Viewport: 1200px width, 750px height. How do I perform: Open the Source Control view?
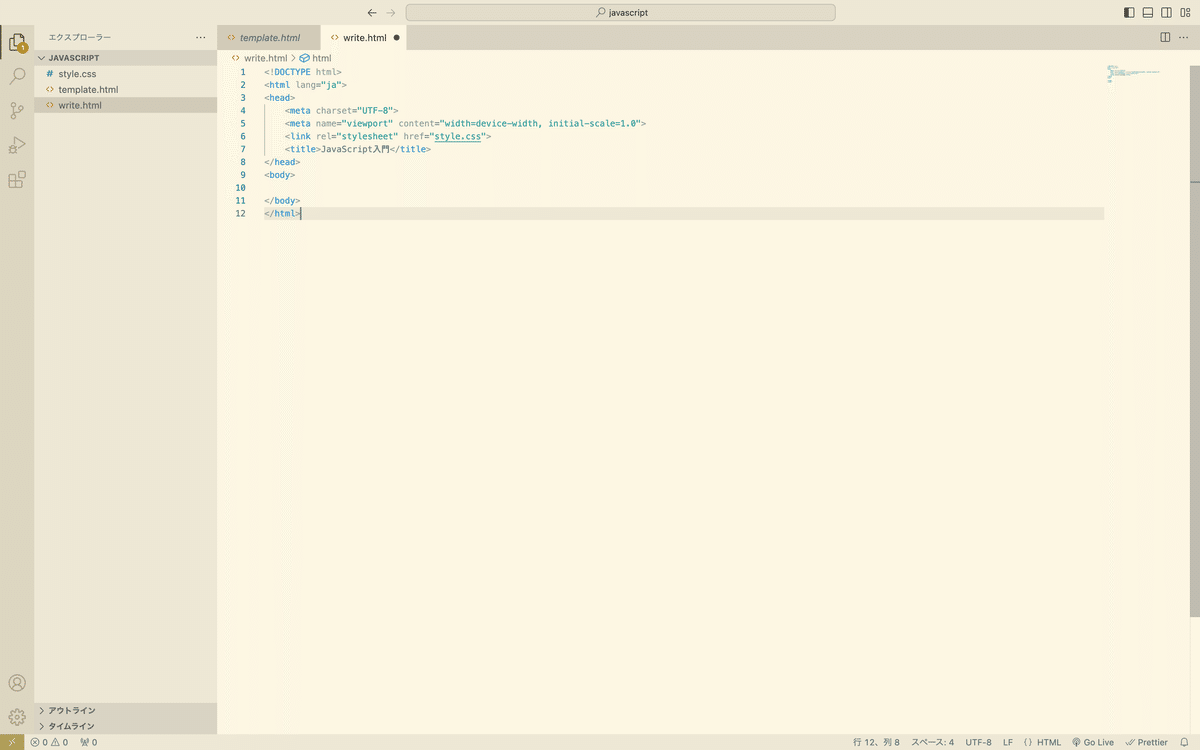point(17,111)
